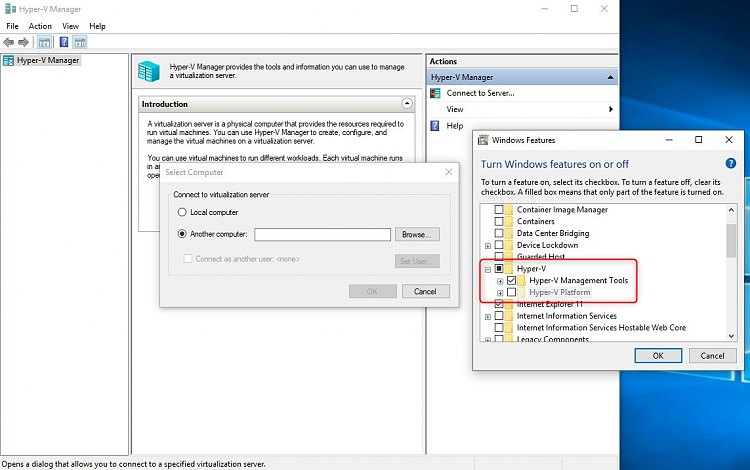Open the View menu in menu bar

tap(70, 26)
